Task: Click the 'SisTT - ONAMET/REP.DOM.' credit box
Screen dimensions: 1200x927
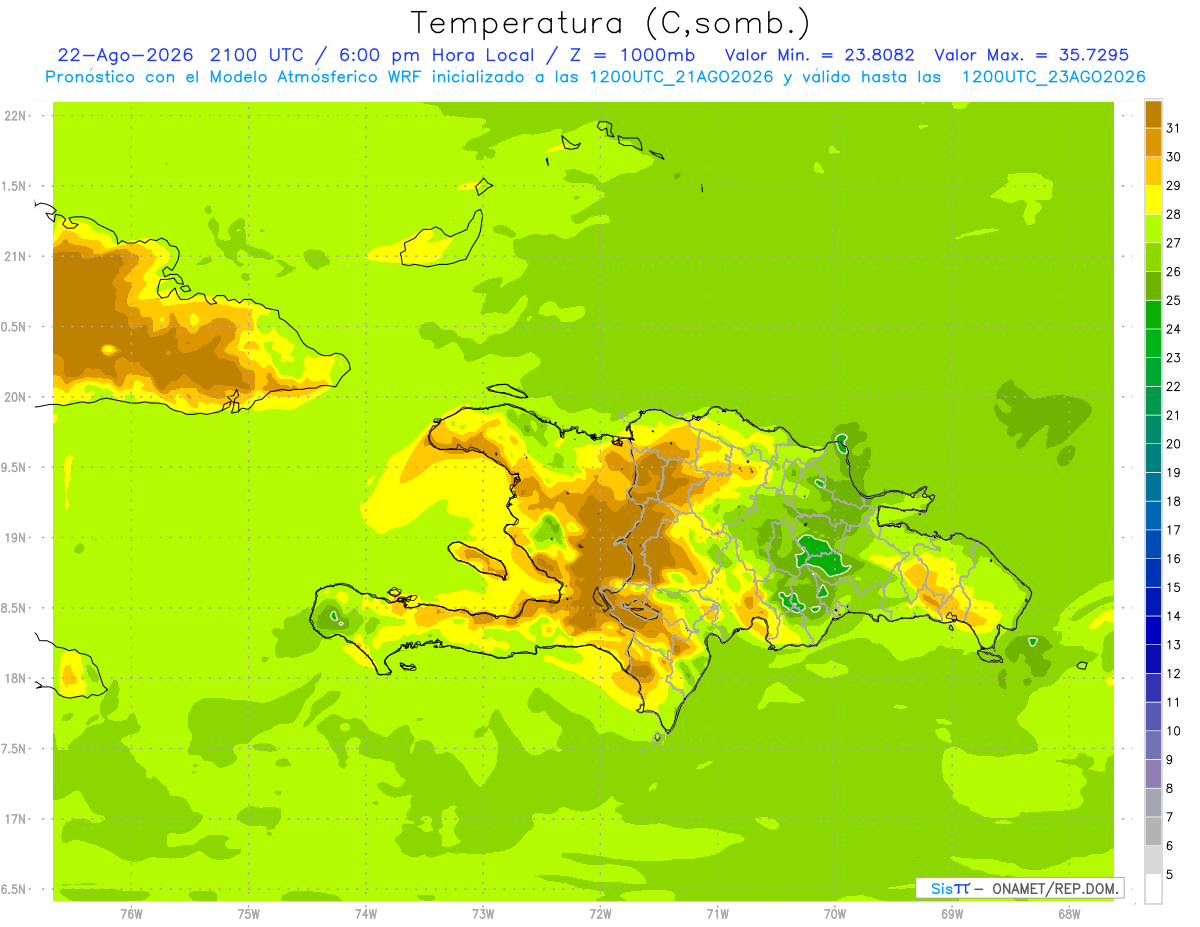Action: click(1020, 888)
